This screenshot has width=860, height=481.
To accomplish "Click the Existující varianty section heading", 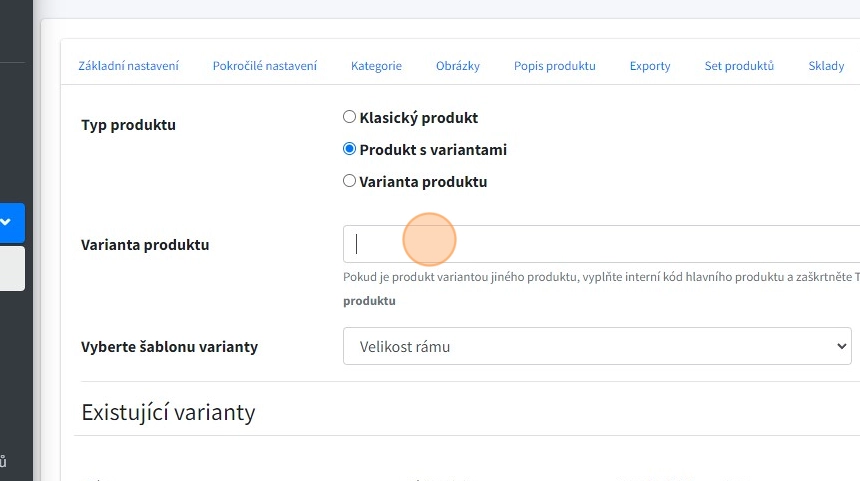I will tap(168, 412).
